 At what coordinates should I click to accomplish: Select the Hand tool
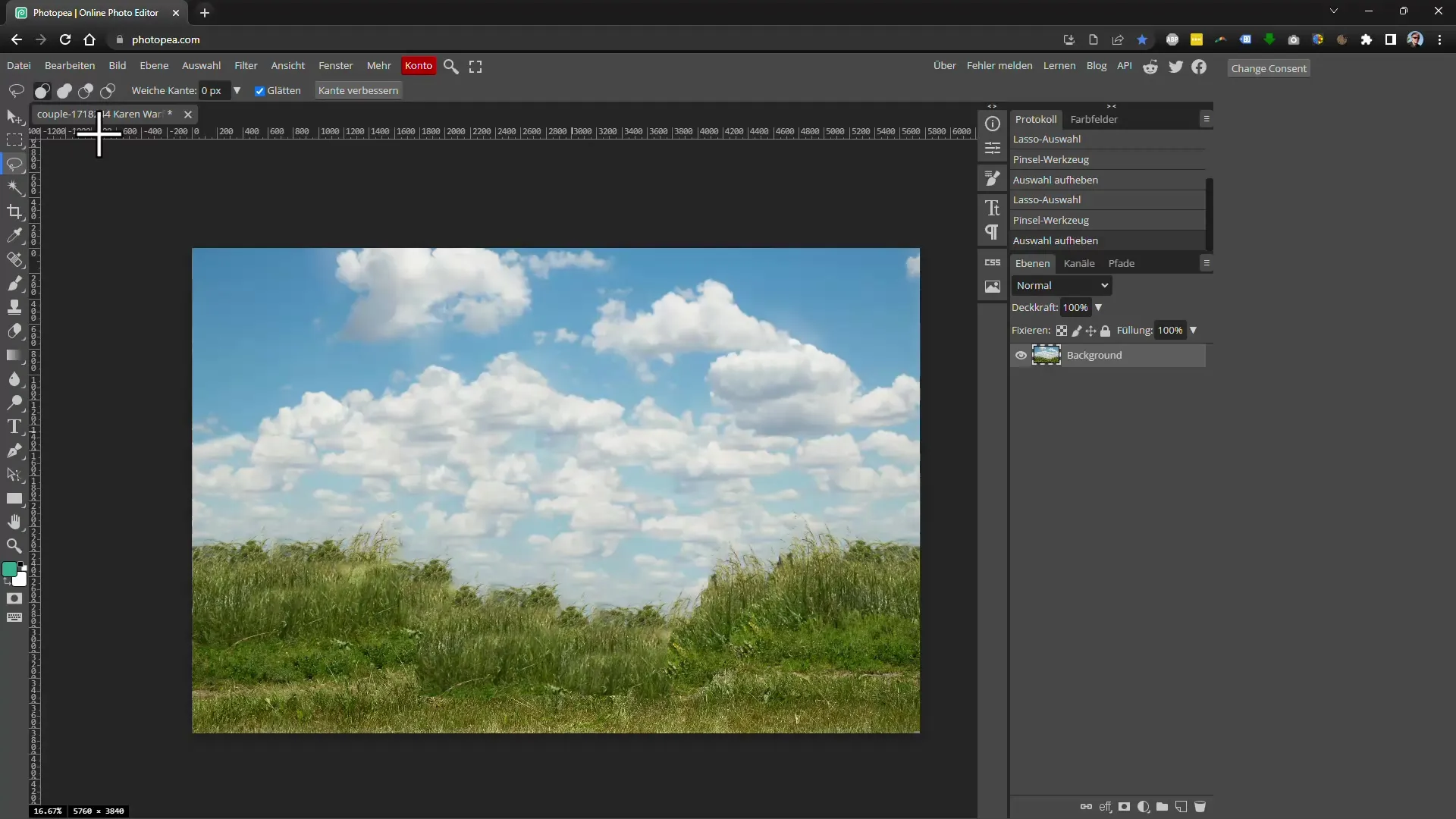pos(14,522)
